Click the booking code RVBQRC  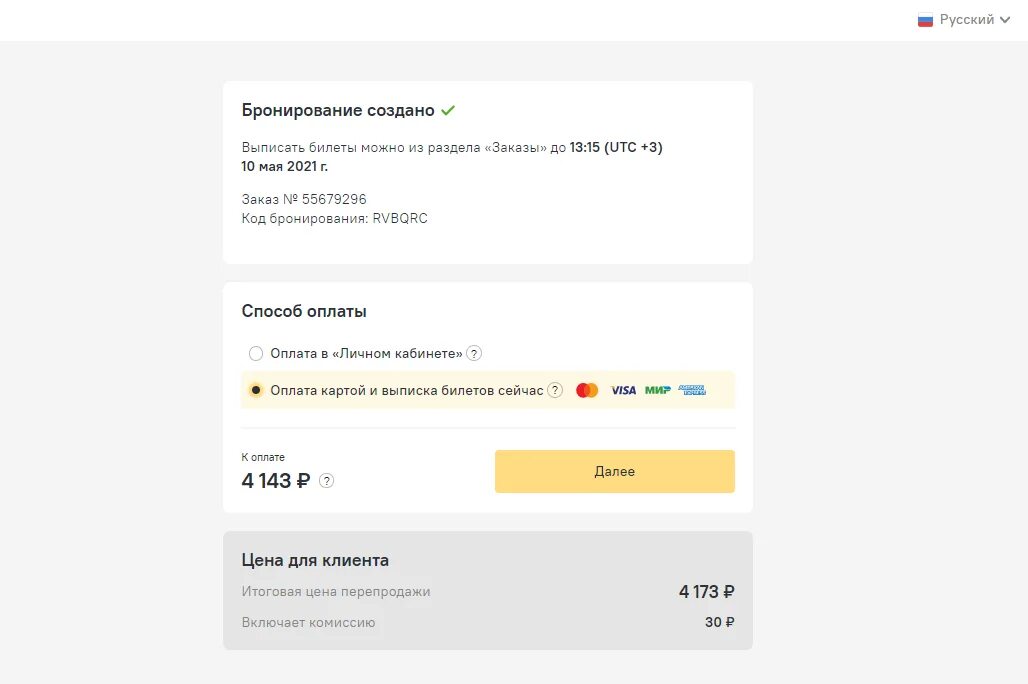point(400,218)
